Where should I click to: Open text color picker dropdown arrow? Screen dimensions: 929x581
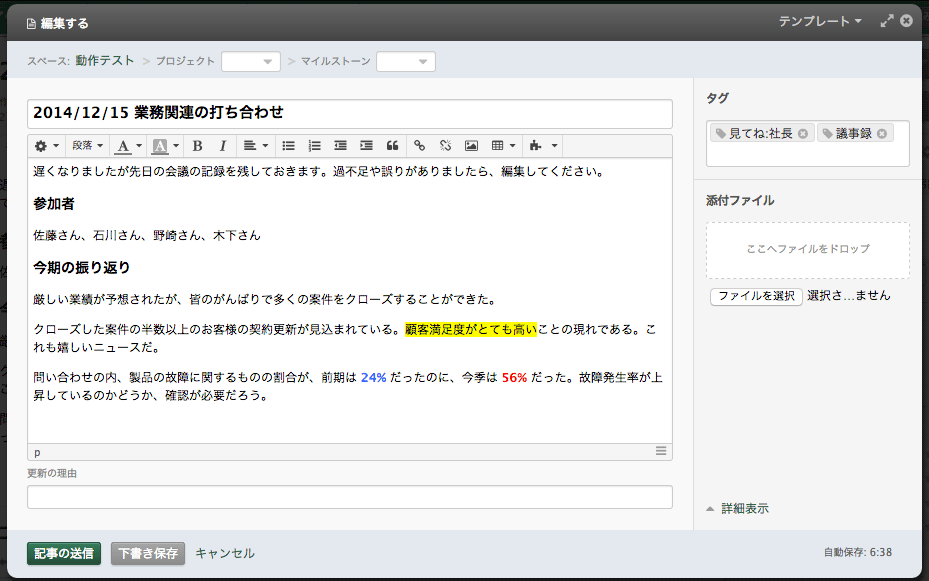139,146
